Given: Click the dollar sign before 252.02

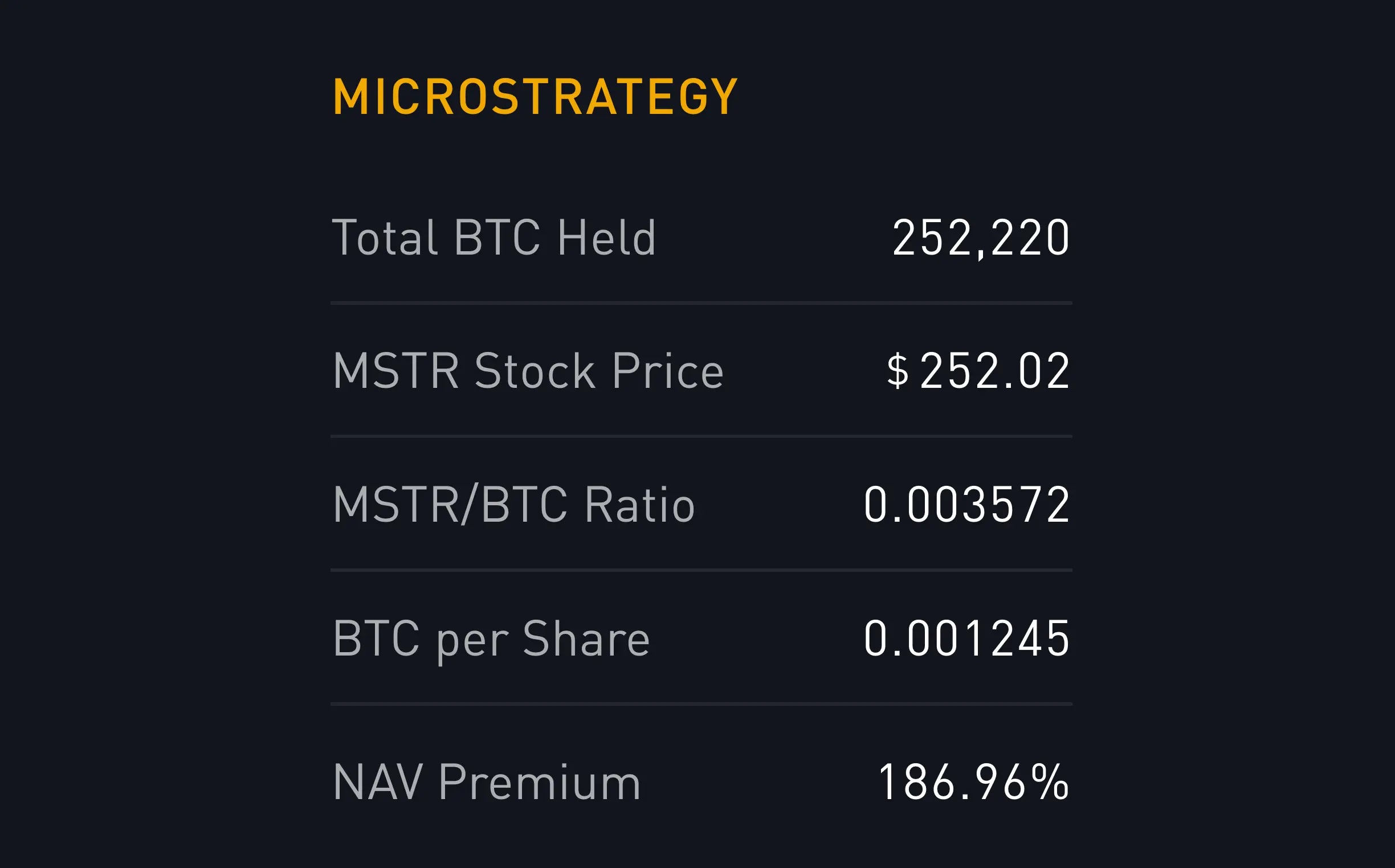Looking at the screenshot, I should click(x=898, y=371).
